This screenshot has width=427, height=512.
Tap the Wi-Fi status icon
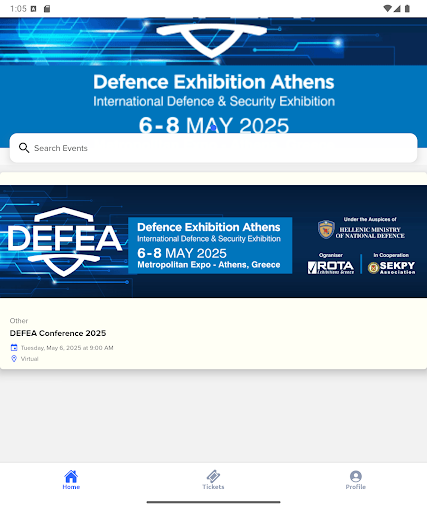[x=387, y=8]
